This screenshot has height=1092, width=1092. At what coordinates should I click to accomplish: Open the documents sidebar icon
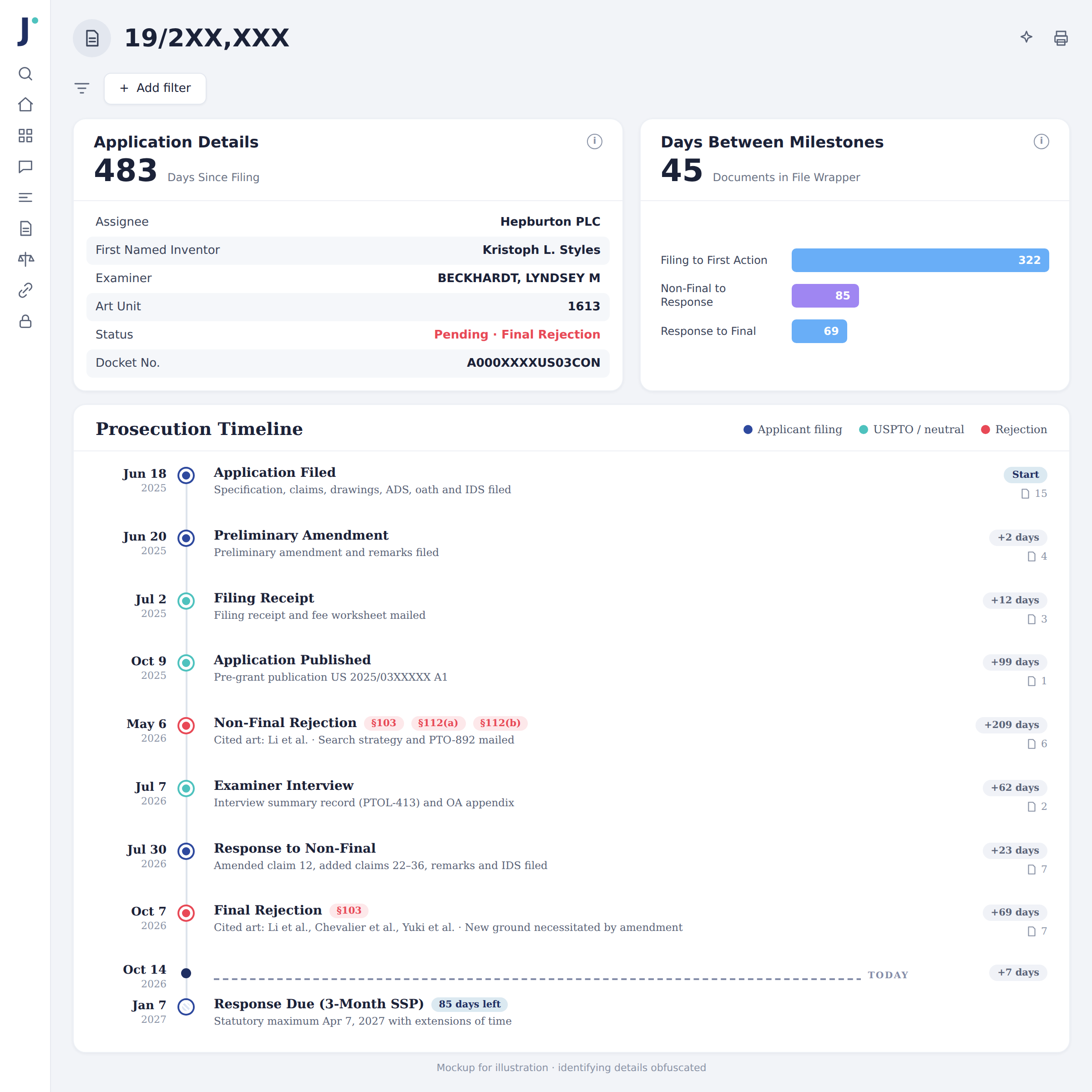coord(25,228)
